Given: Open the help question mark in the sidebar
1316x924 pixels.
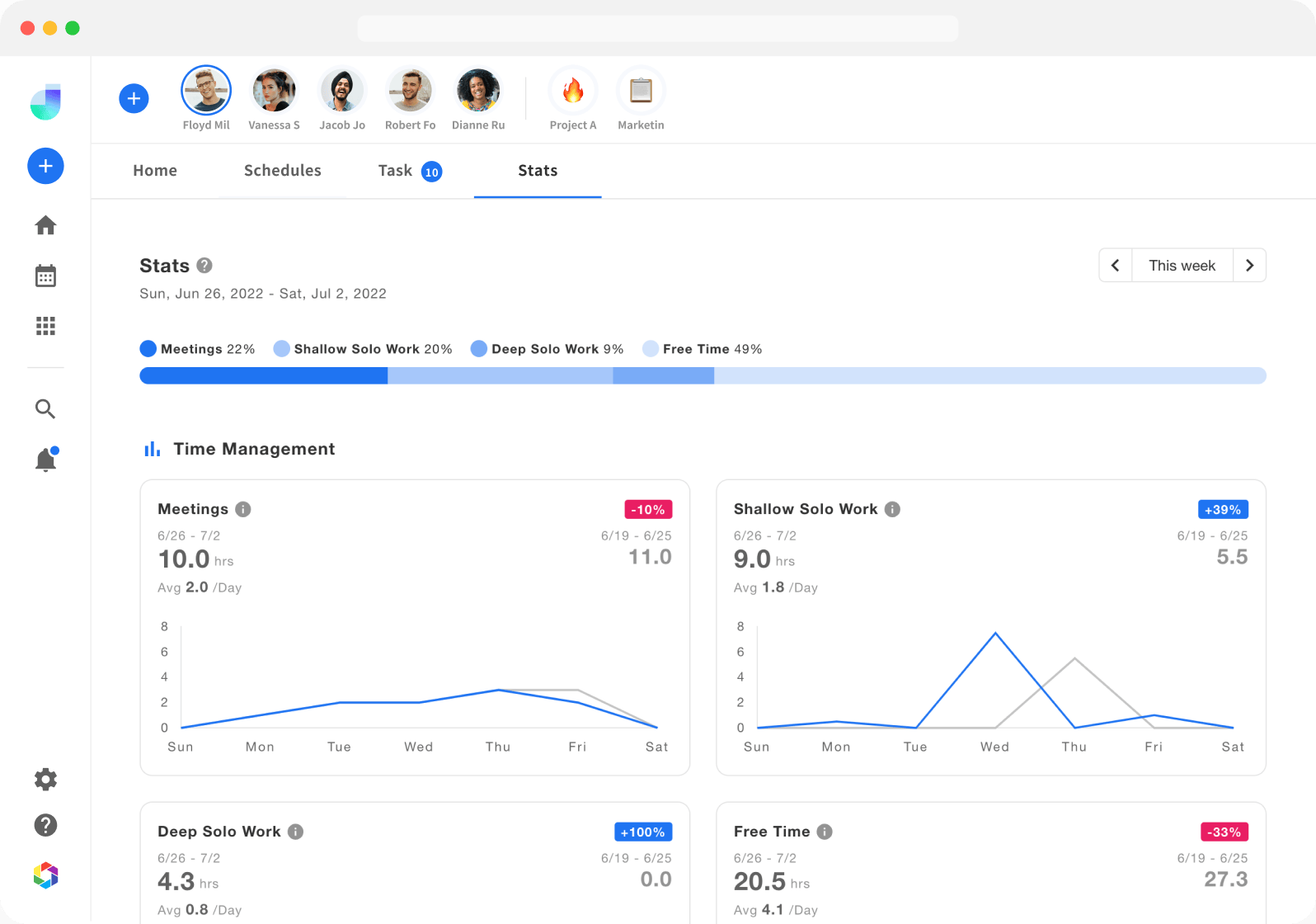Looking at the screenshot, I should pos(45,825).
